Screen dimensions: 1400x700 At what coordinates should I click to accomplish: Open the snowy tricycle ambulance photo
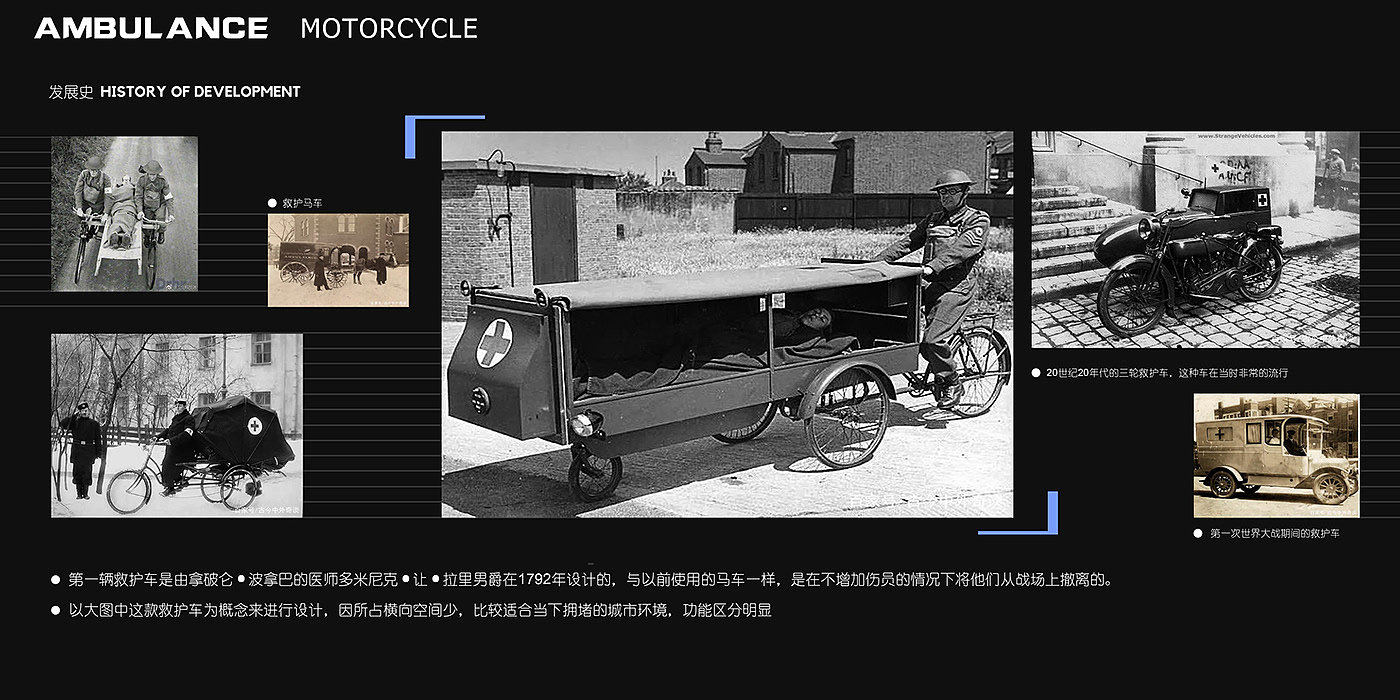[177, 426]
